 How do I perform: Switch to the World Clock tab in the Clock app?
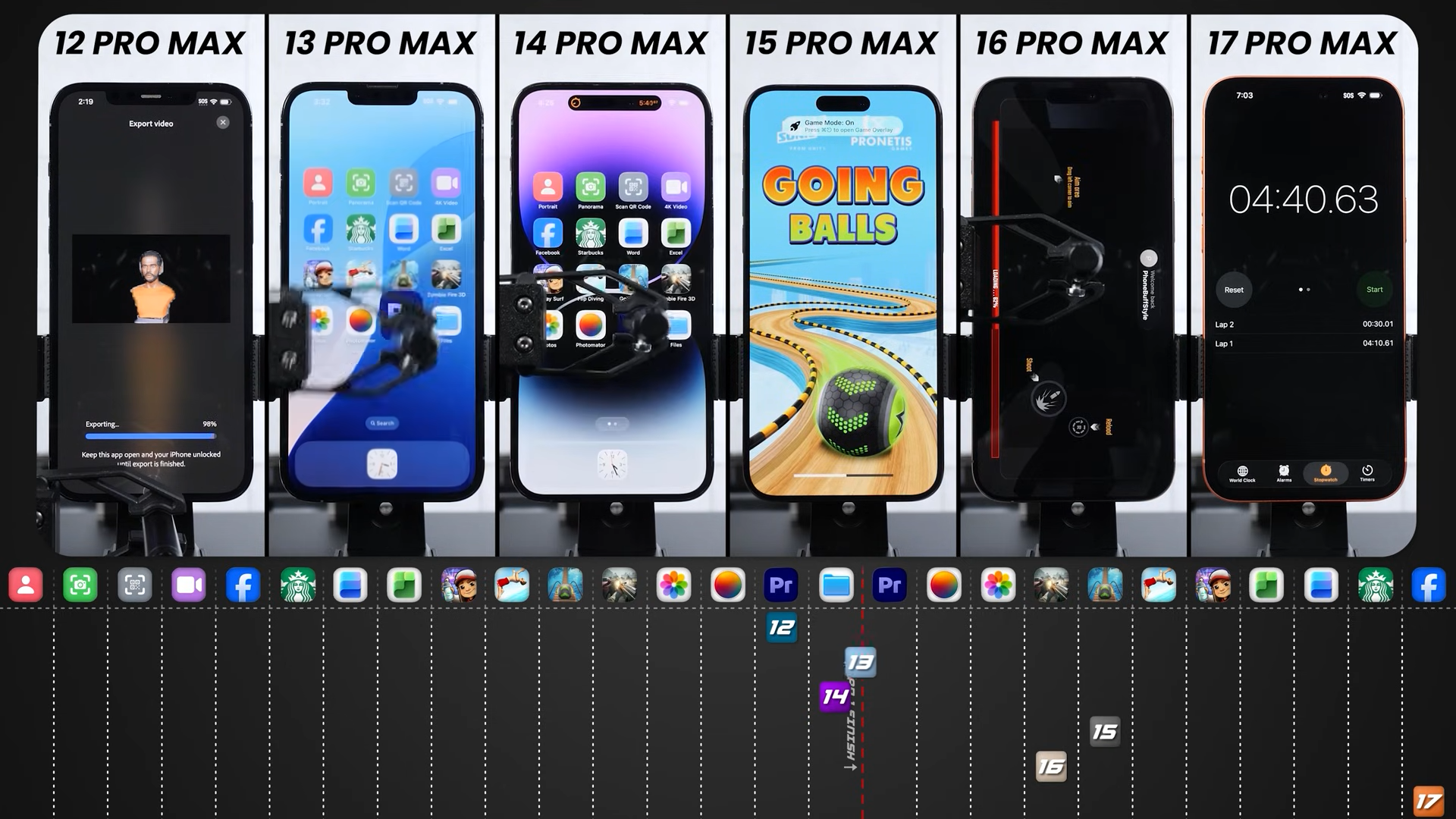pyautogui.click(x=1242, y=474)
